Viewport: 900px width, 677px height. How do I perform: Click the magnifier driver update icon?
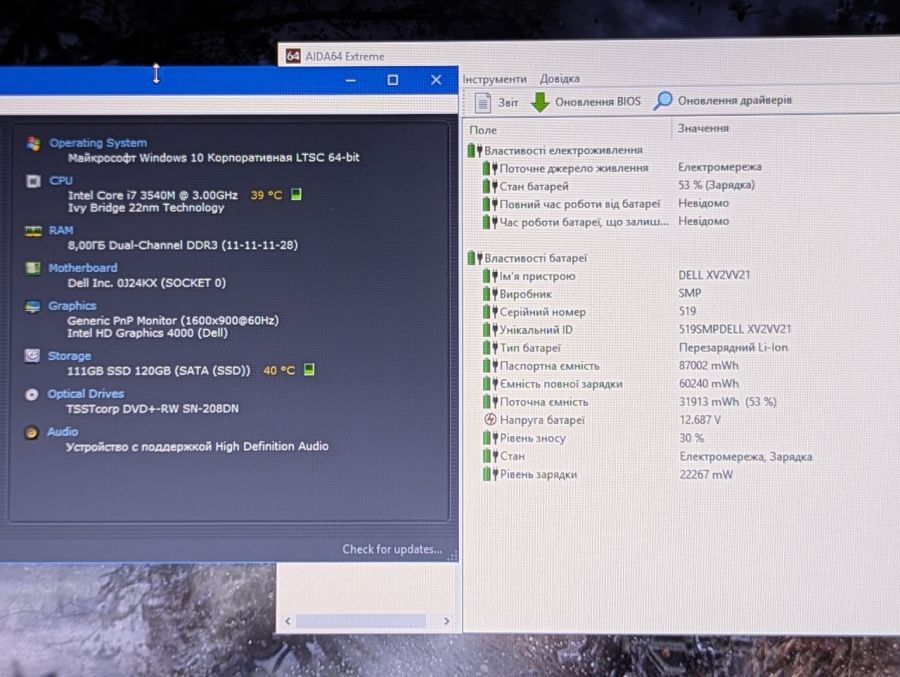662,101
